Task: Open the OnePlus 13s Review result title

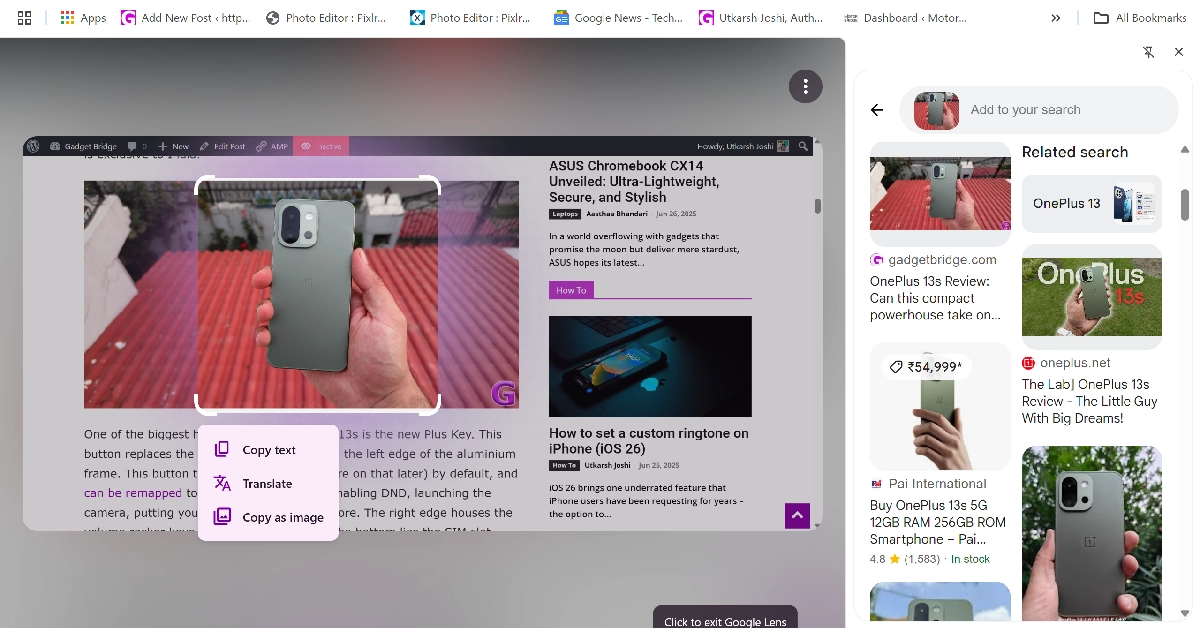Action: [x=935, y=298]
